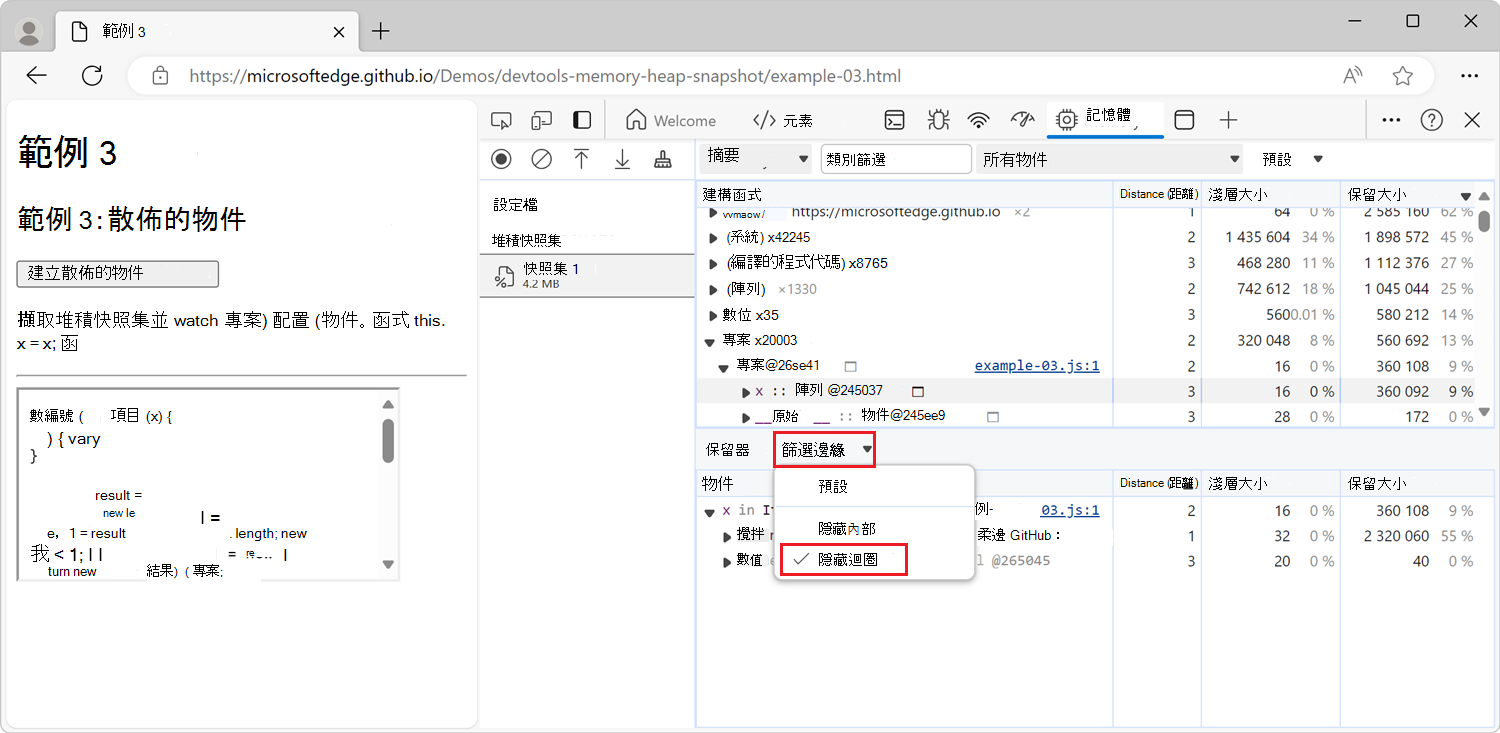Screen dimensions: 1500x733
Task: Open the 摘要 view dropdown
Action: (x=757, y=158)
